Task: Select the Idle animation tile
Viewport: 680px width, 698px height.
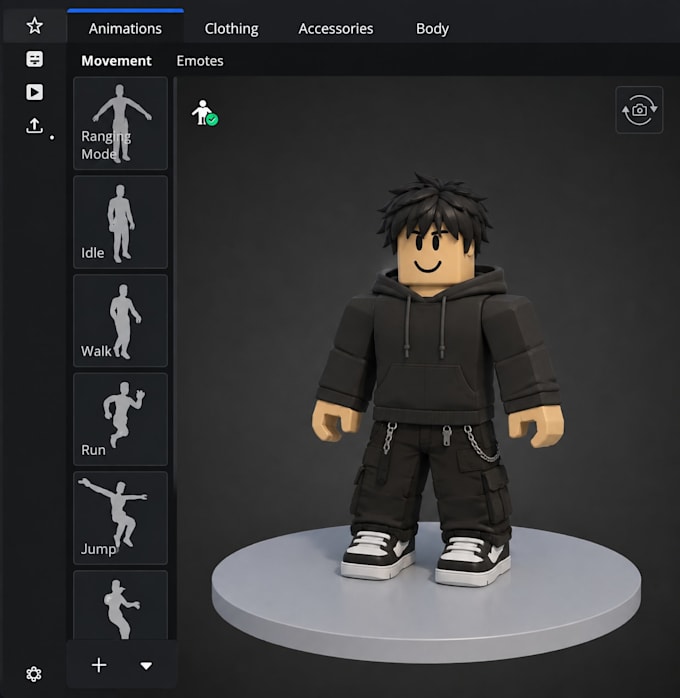Action: click(120, 222)
